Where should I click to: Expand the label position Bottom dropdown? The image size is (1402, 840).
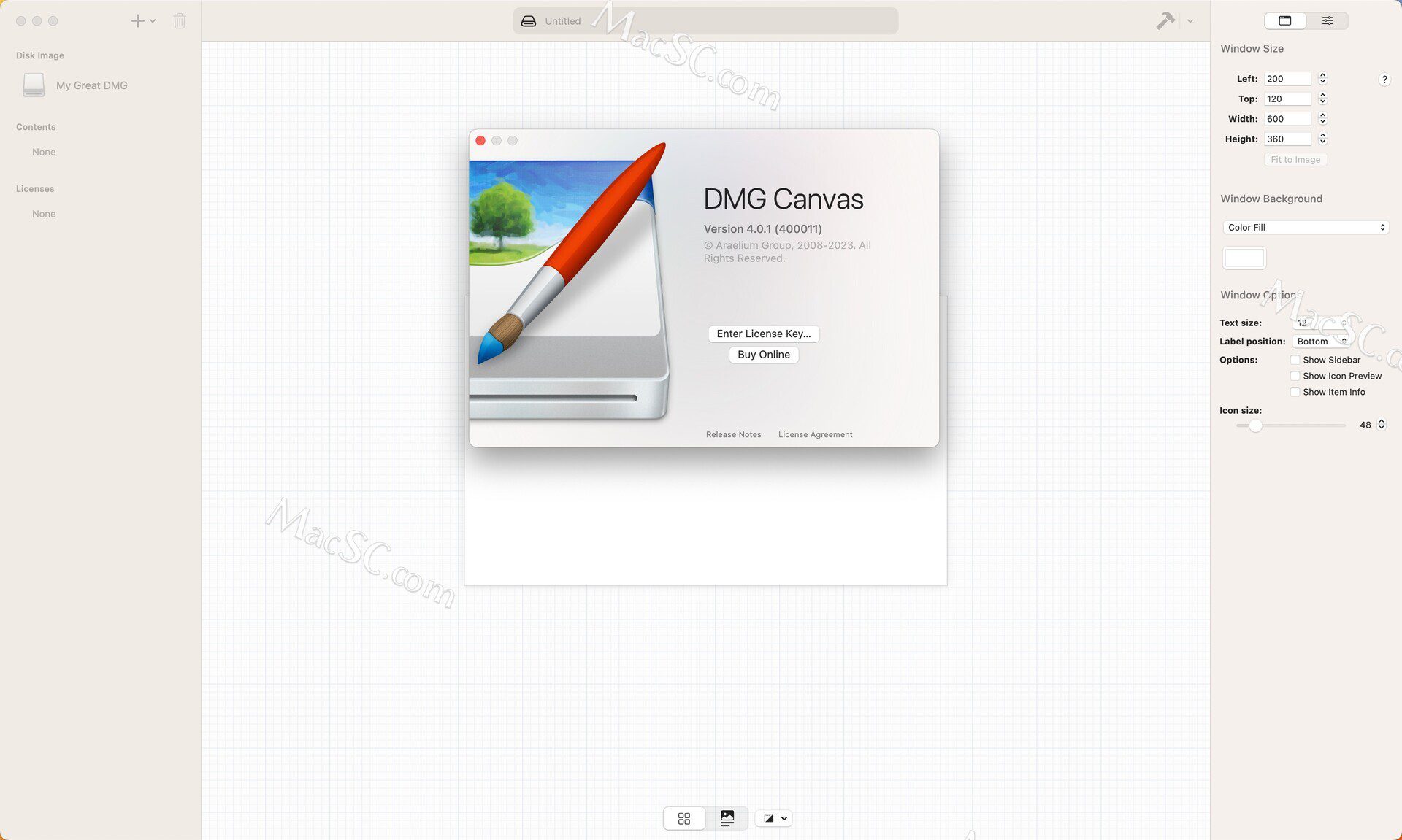tap(1320, 341)
